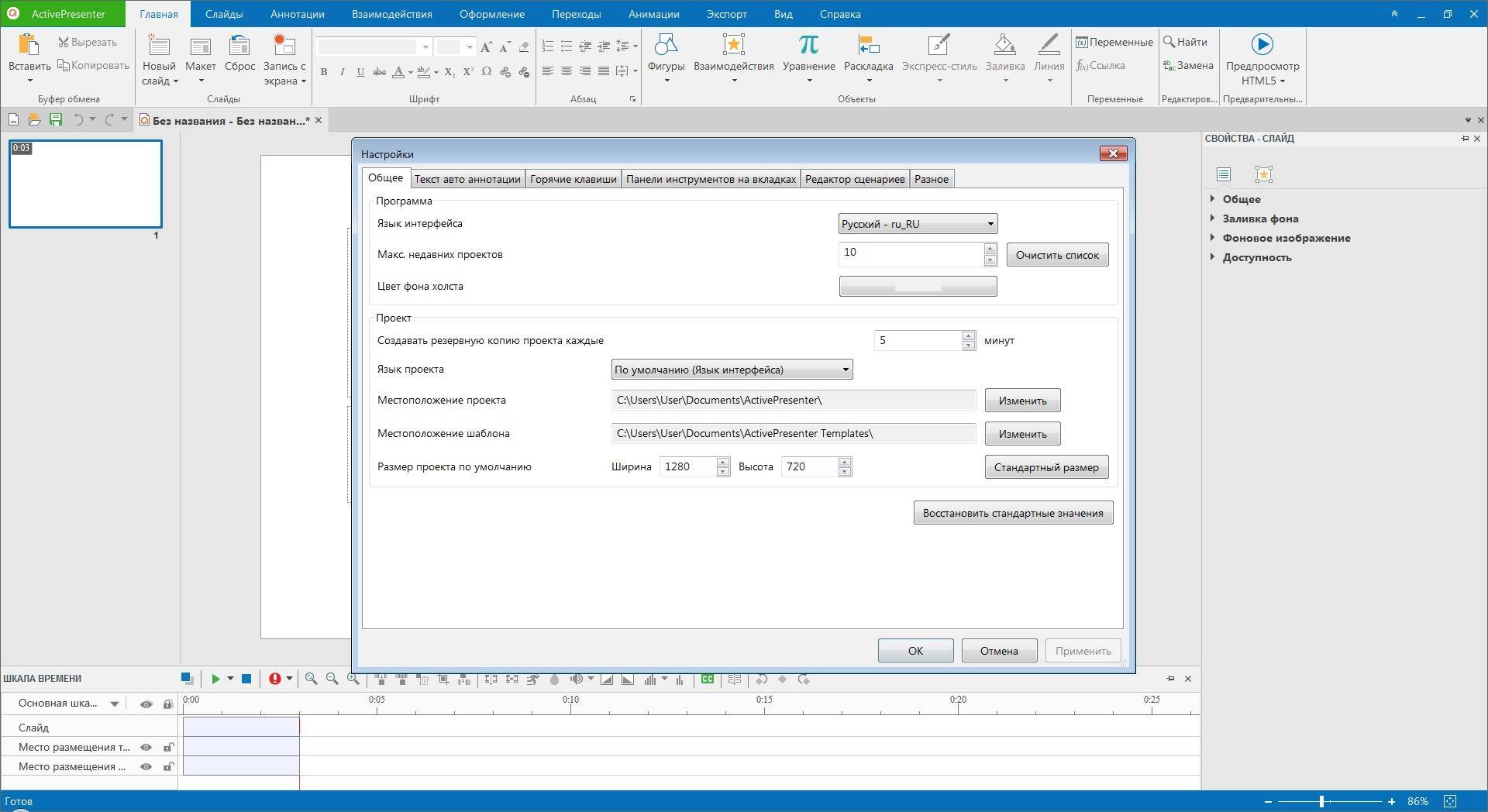Click the open project folder icon
Viewport: 1488px width, 812px height.
[34, 119]
